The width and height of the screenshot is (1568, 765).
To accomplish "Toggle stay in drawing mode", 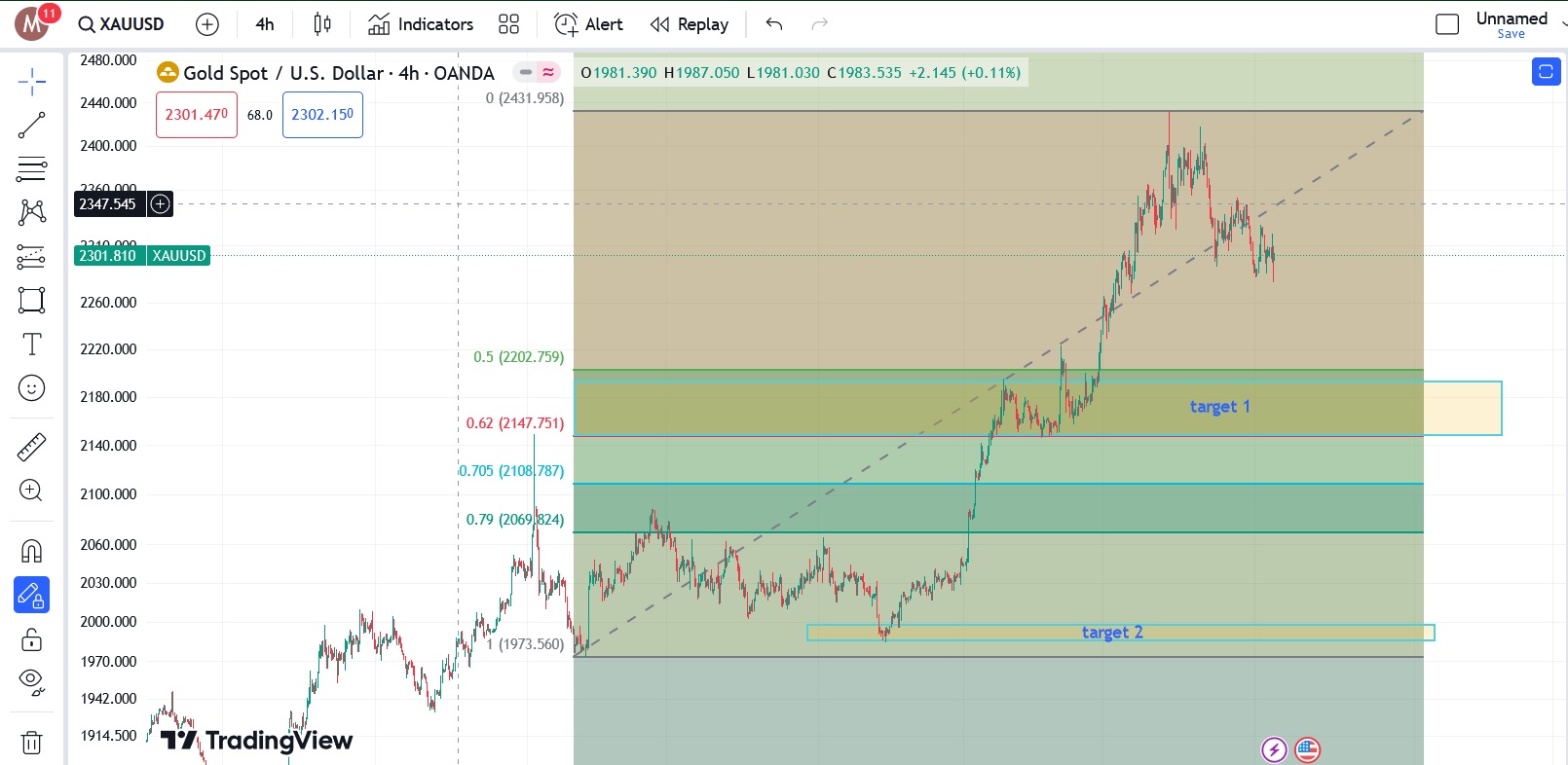I will 31,595.
